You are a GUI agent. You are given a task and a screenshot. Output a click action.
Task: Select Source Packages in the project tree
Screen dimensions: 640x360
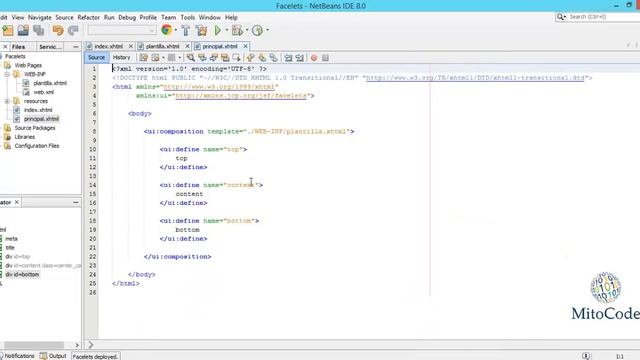click(35, 128)
